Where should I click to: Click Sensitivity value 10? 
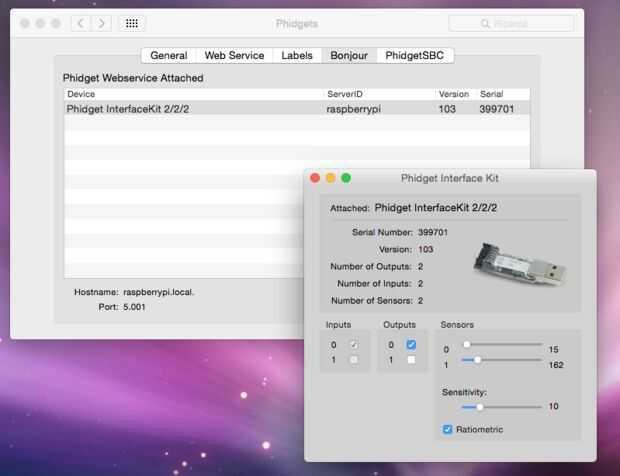[553, 406]
